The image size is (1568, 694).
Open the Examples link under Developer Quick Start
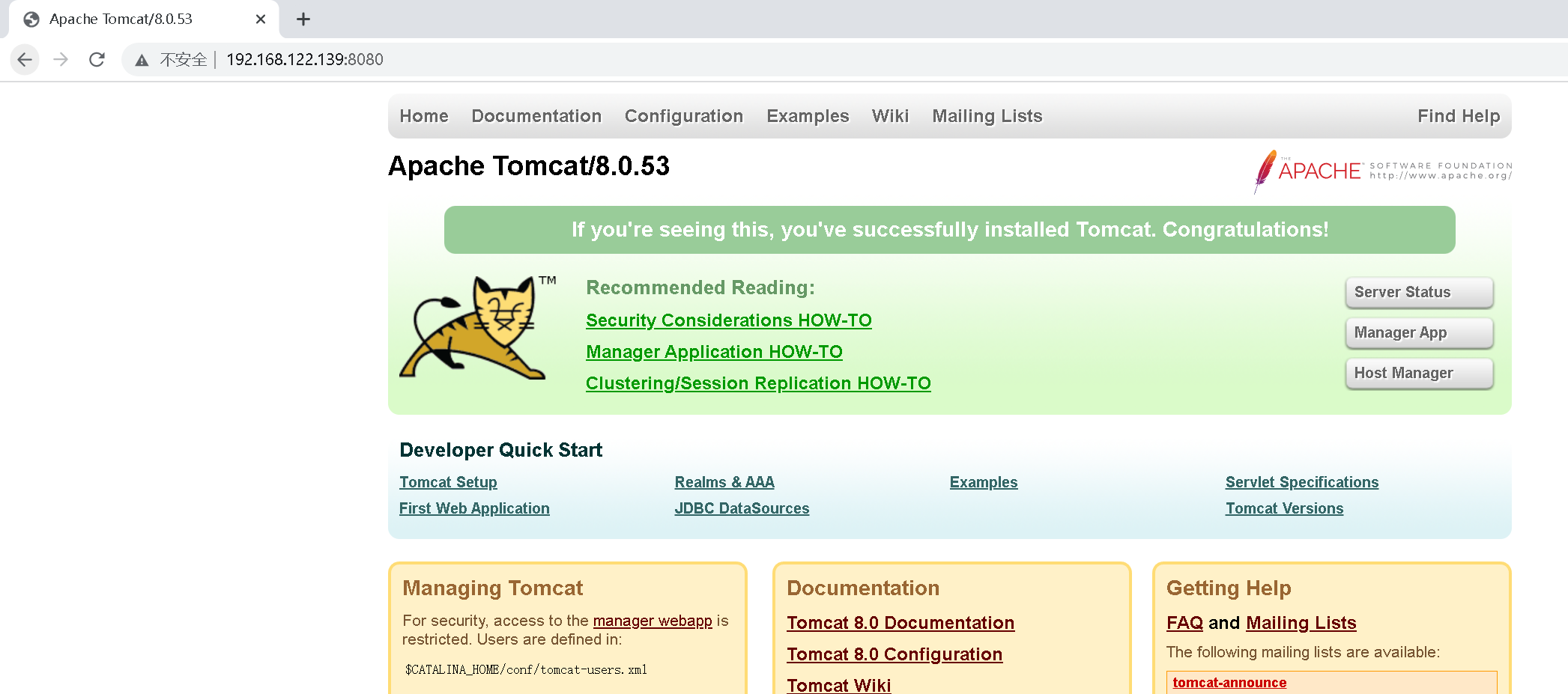[x=984, y=482]
